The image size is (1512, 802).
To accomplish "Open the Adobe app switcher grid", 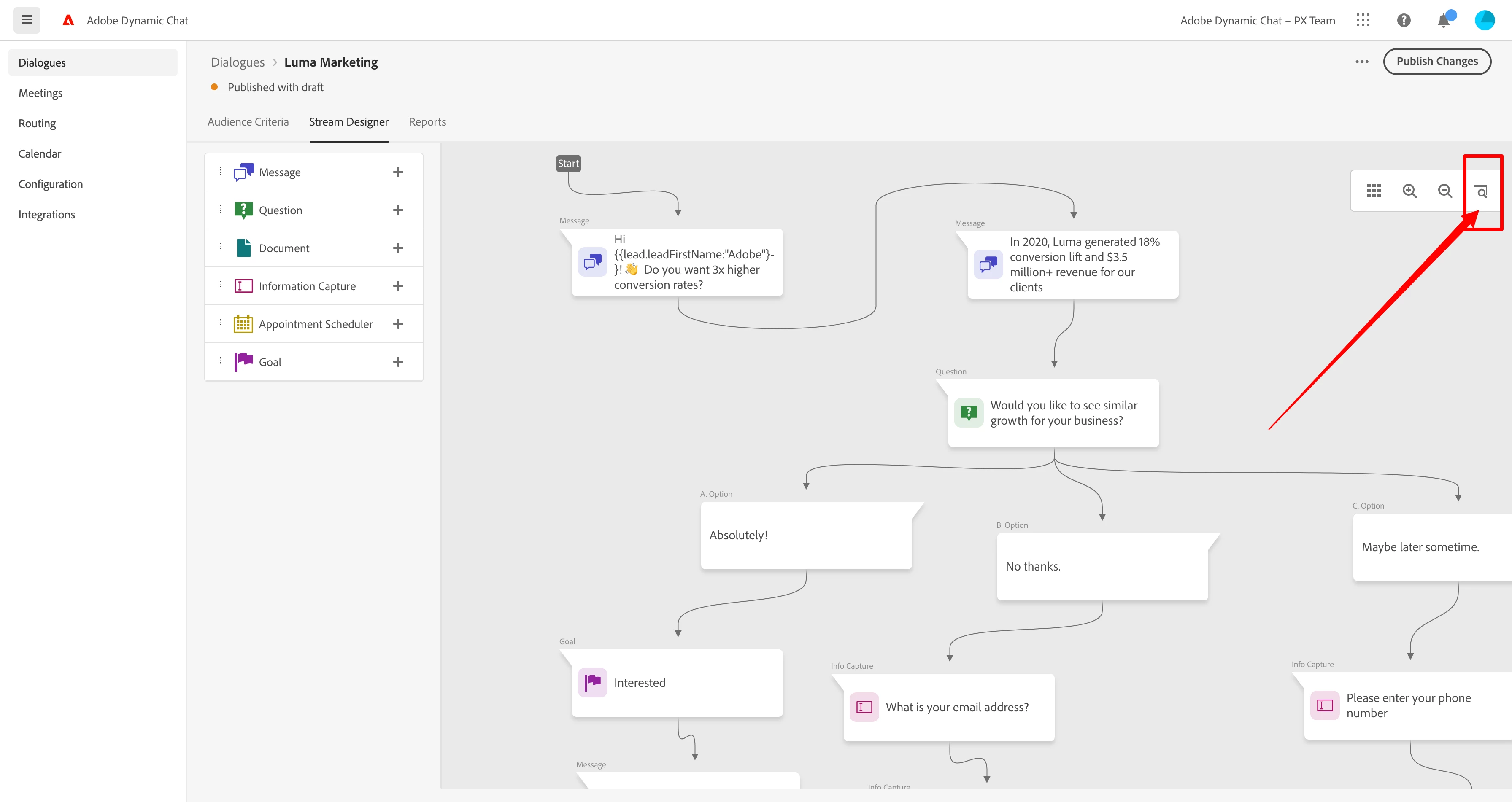I will click(x=1363, y=21).
